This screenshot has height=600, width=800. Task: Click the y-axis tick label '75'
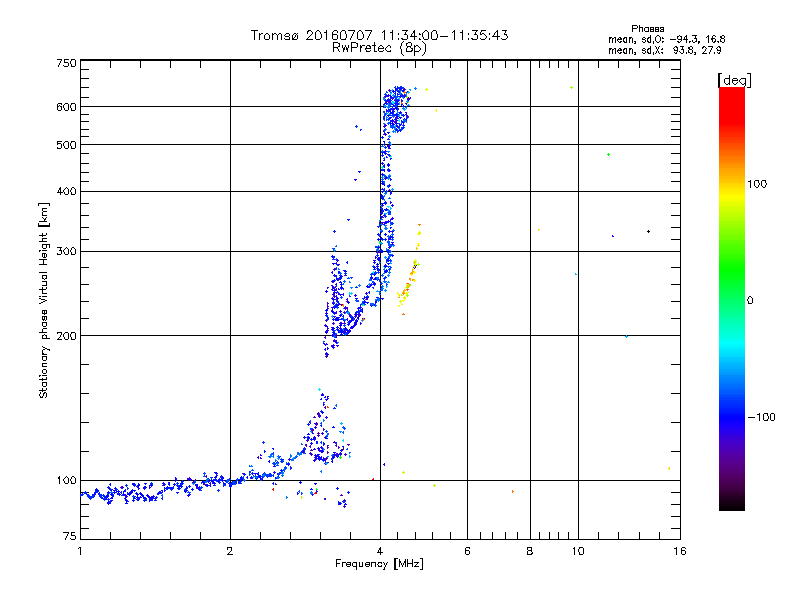70,536
